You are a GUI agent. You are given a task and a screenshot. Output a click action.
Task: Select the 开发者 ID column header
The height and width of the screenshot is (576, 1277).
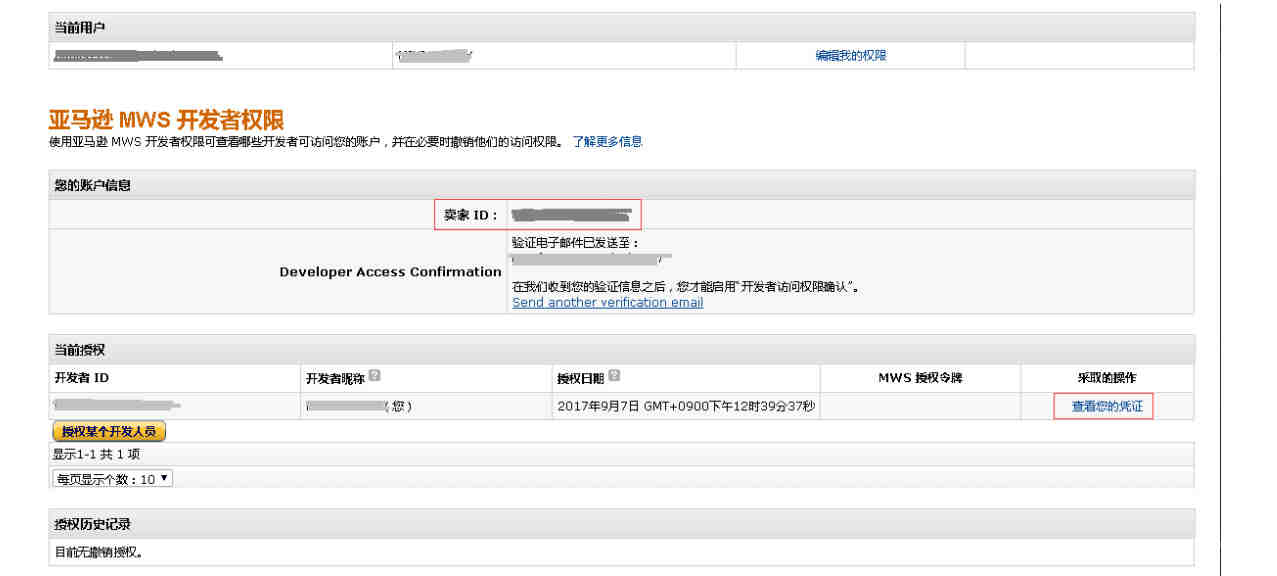click(x=81, y=378)
